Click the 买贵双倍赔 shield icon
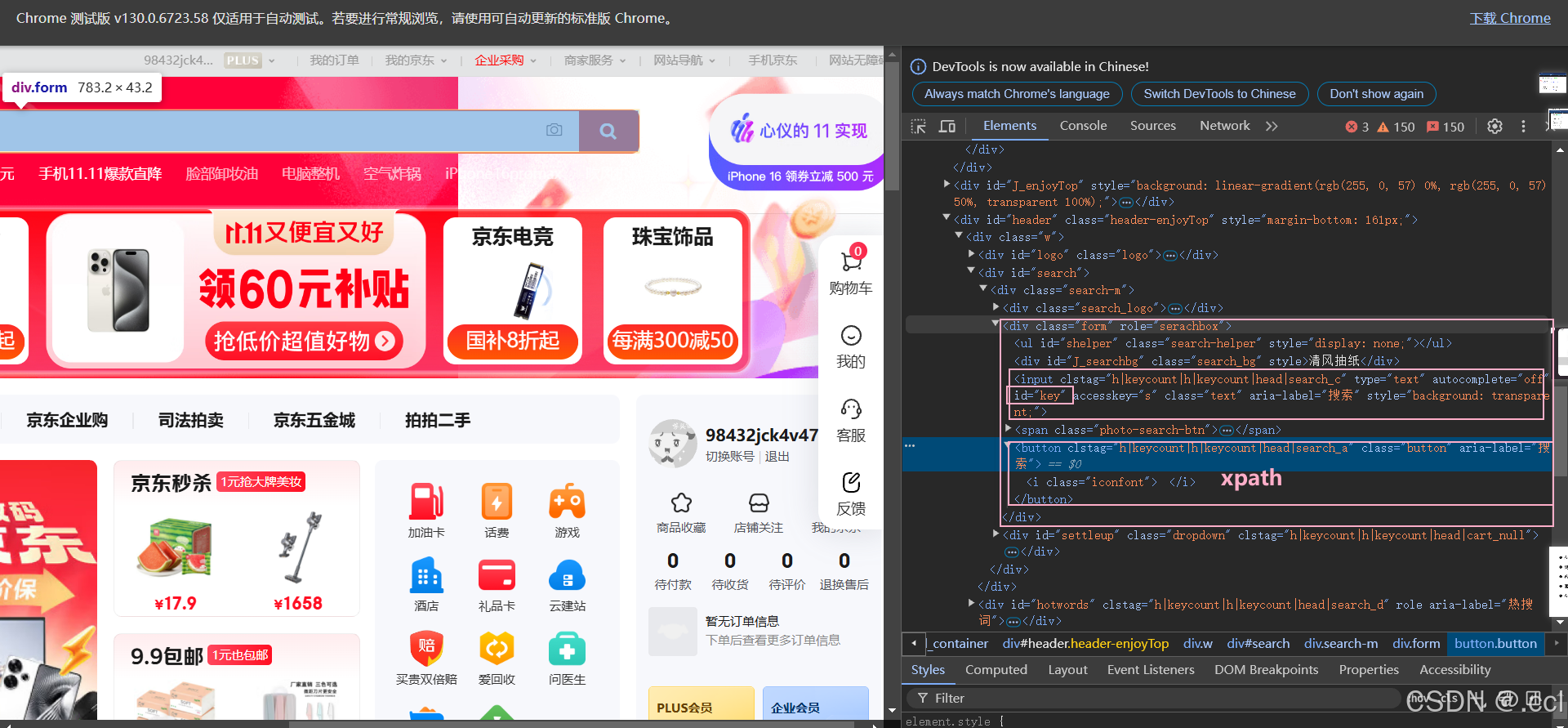Image resolution: width=1568 pixels, height=728 pixels. tap(426, 649)
